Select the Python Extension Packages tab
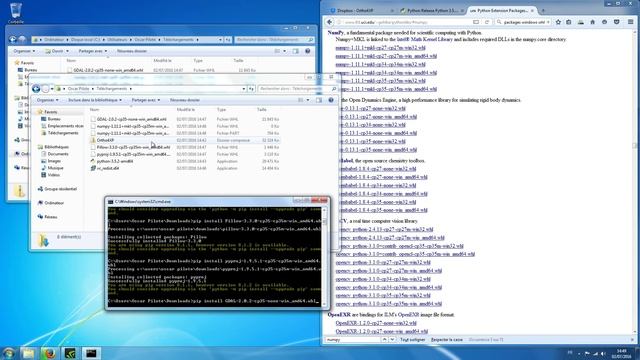Image resolution: width=640 pixels, height=360 pixels. pyautogui.click(x=502, y=10)
